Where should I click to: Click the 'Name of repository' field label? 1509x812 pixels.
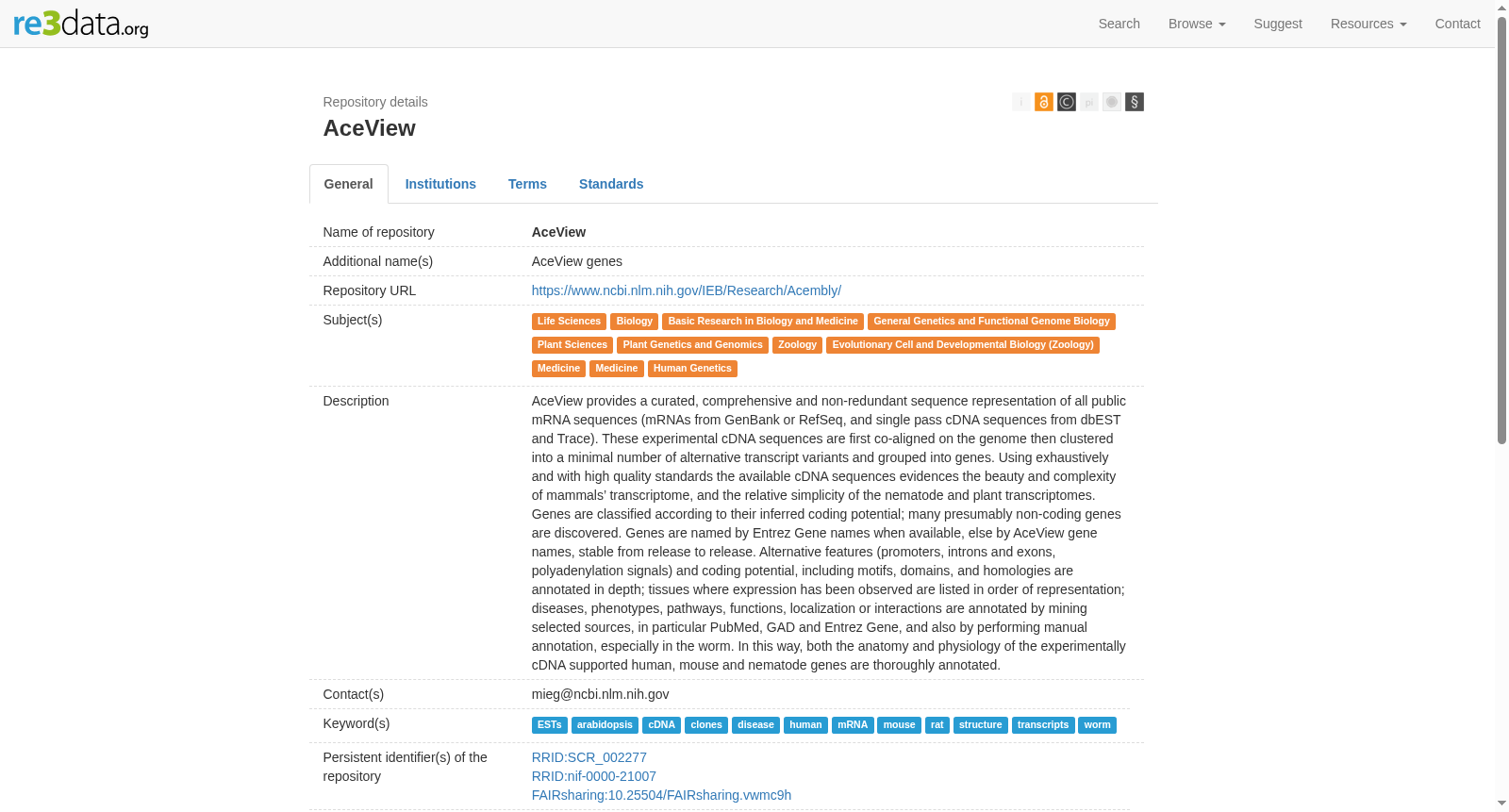(x=379, y=232)
